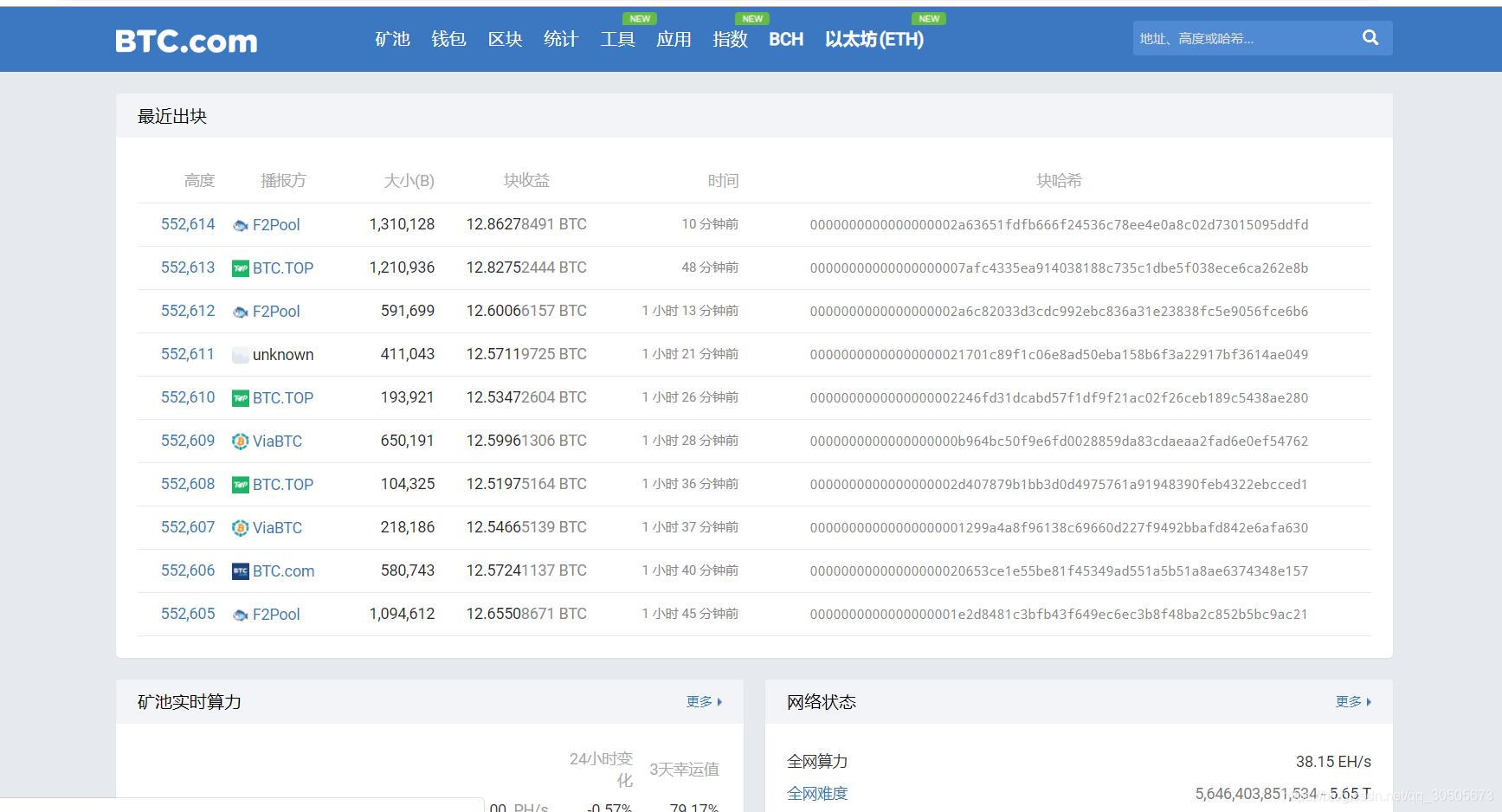Click reward 12.86278491 BTC
Viewport: 1502px width, 812px height.
[x=526, y=224]
